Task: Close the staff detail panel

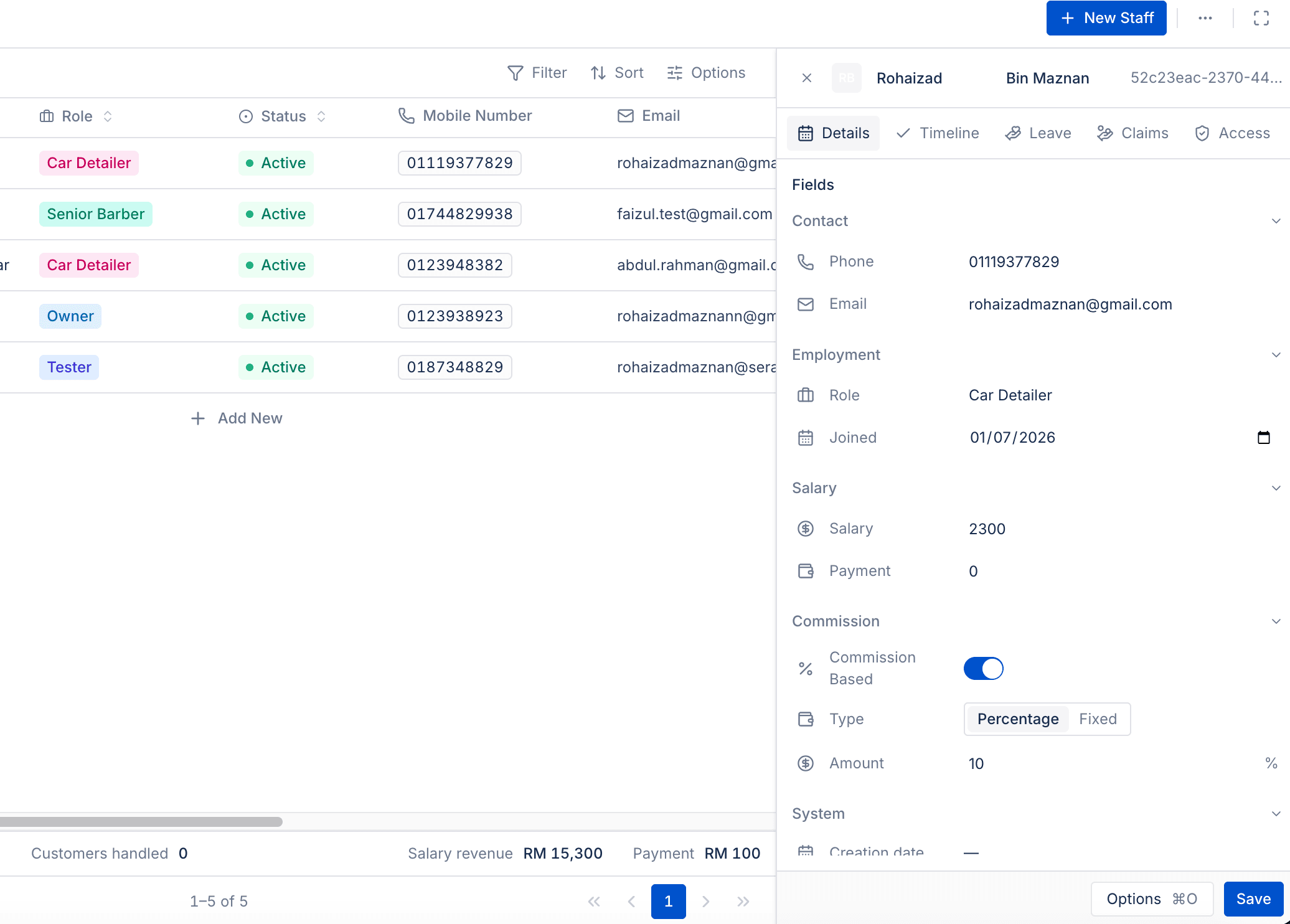Action: [807, 78]
